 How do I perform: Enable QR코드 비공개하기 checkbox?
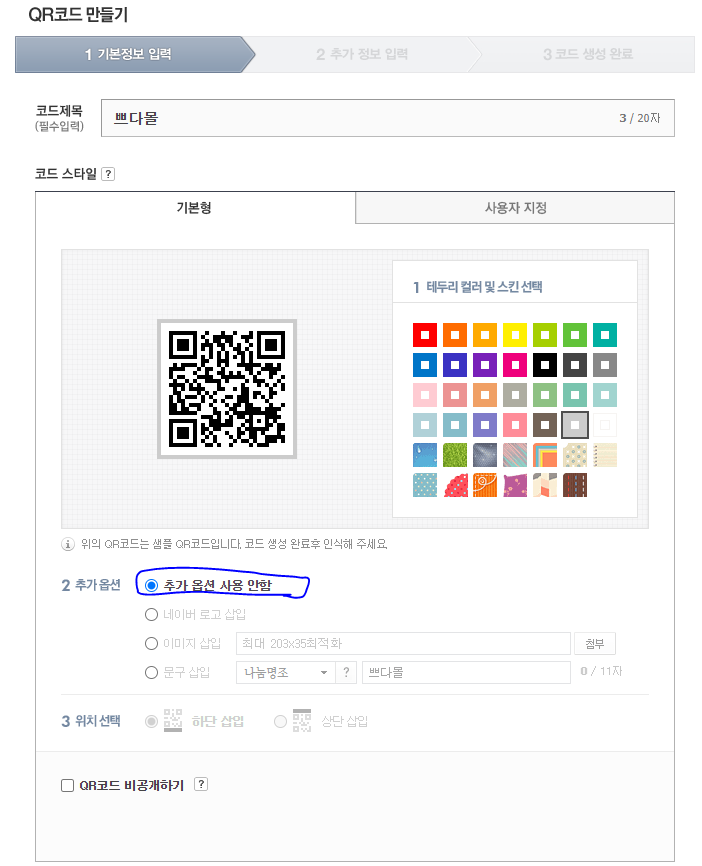pos(67,785)
